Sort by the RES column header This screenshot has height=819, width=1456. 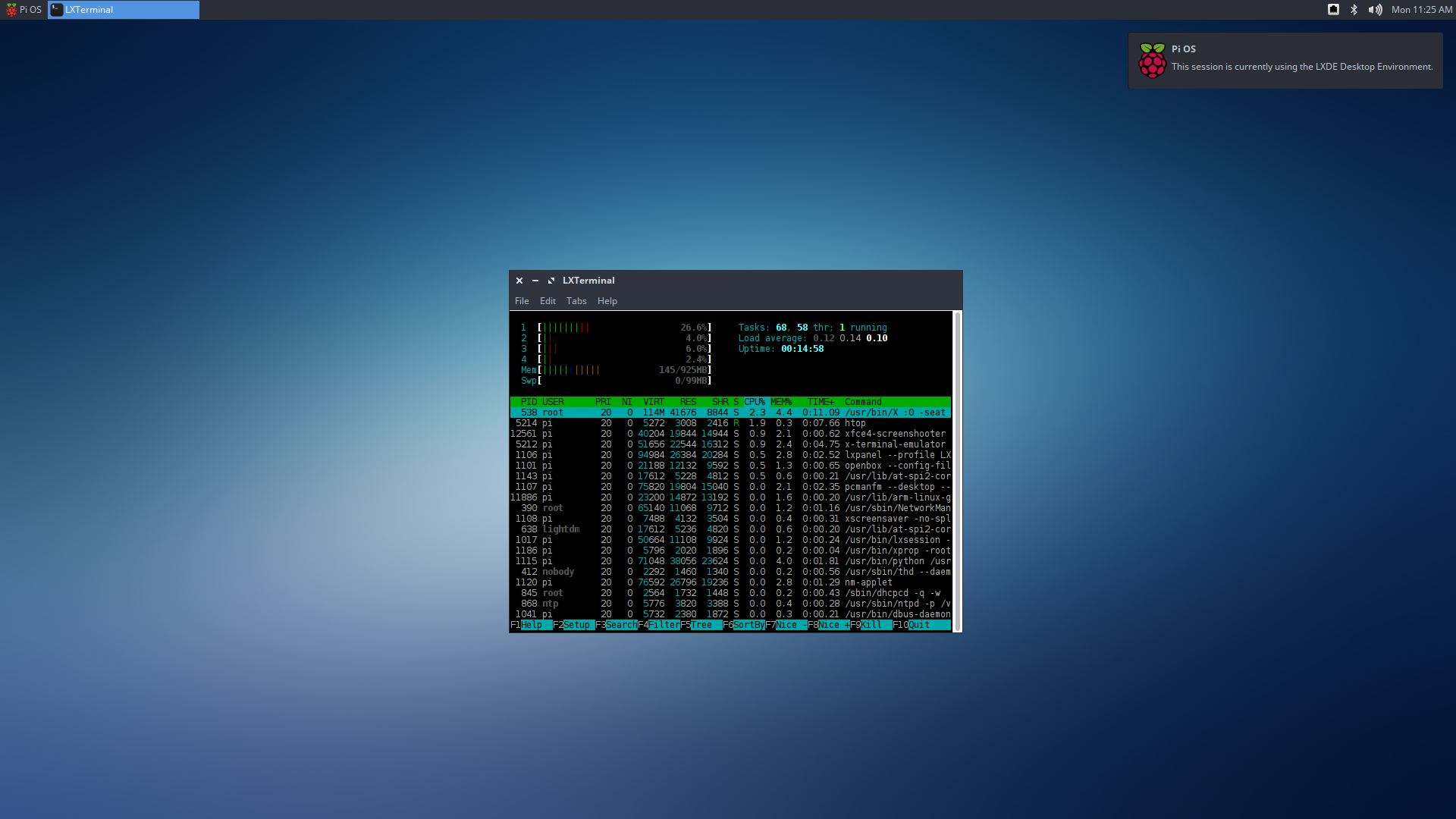688,402
